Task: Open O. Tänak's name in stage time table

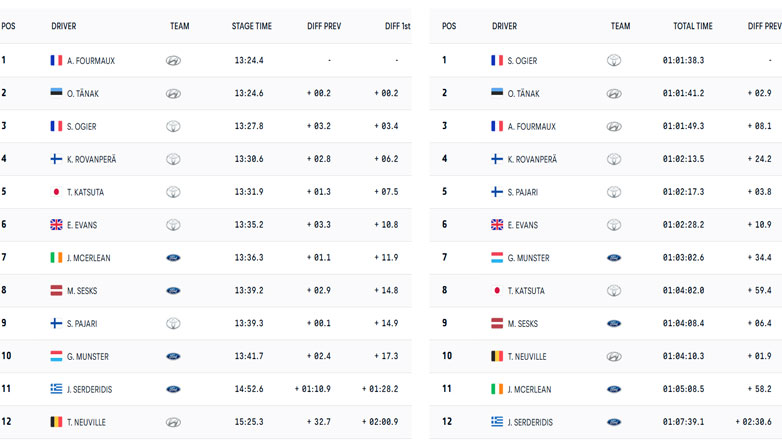Action: [82, 94]
